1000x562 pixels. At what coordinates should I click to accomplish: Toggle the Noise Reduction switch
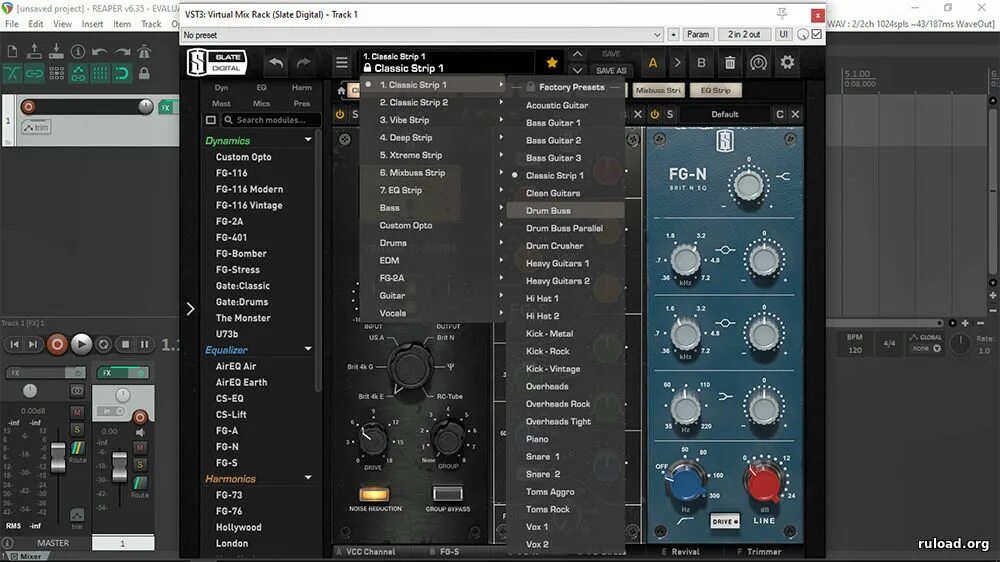[374, 494]
